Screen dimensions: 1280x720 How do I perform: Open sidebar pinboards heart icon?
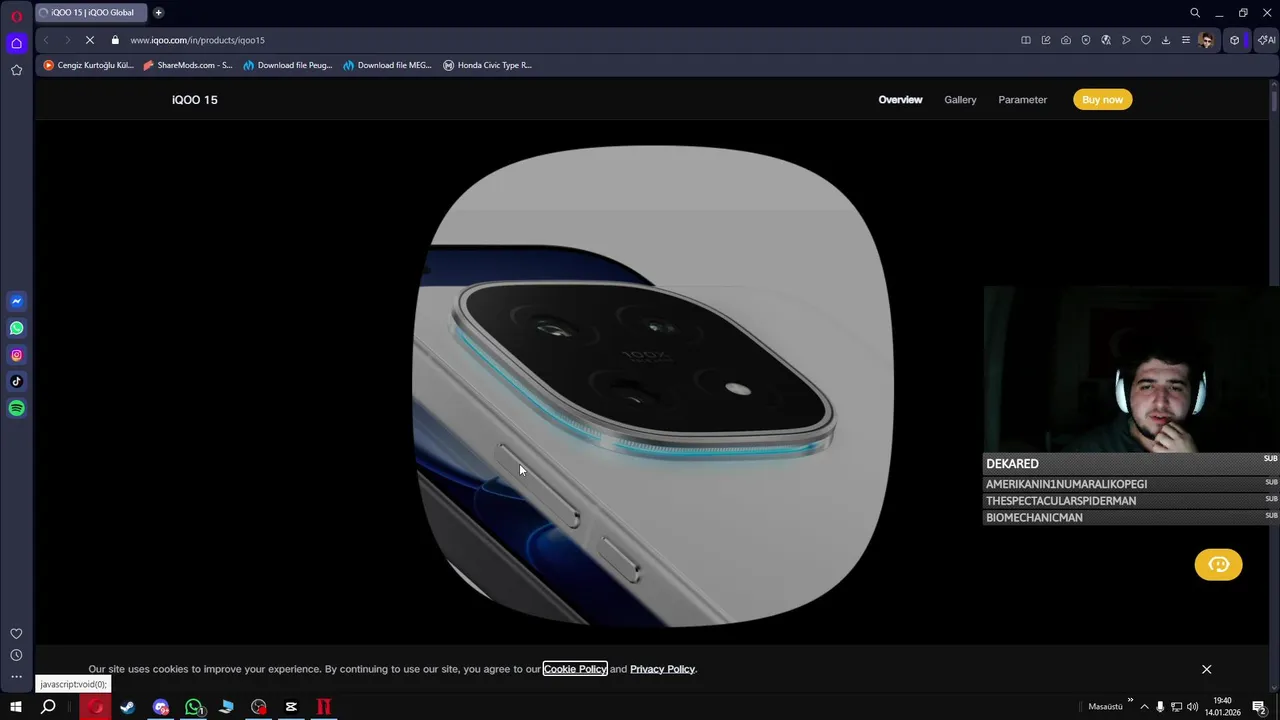click(16, 634)
